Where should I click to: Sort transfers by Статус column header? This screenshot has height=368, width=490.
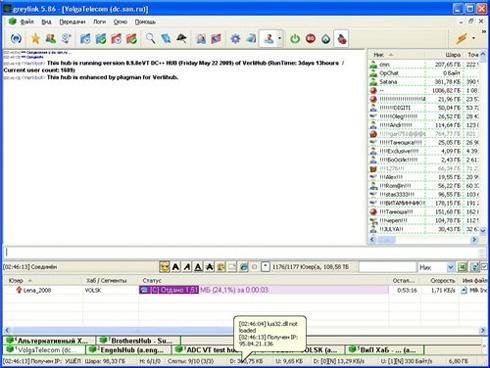263,280
